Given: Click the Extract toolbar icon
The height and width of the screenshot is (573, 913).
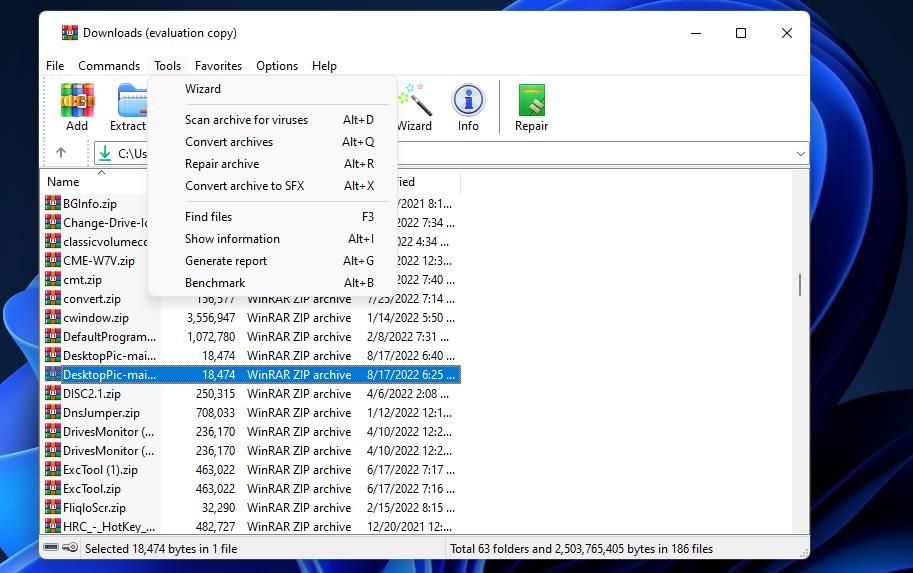Looking at the screenshot, I should (x=128, y=107).
